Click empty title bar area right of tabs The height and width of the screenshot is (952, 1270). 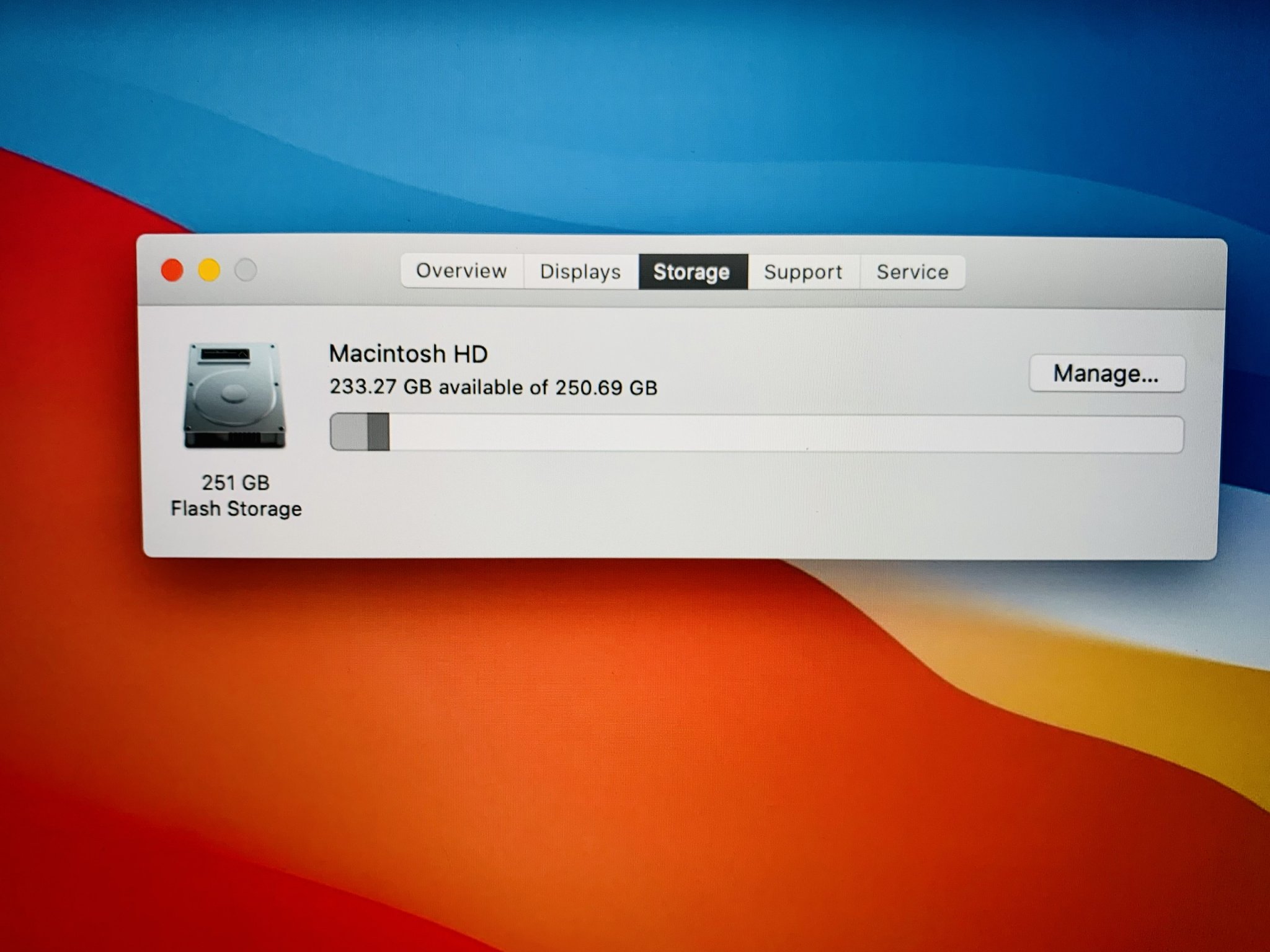[x=1091, y=273]
